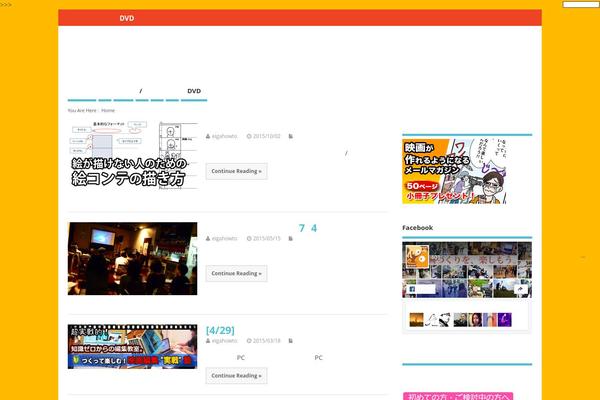
Task: Open the [4/29] post title
Action: pos(220,330)
